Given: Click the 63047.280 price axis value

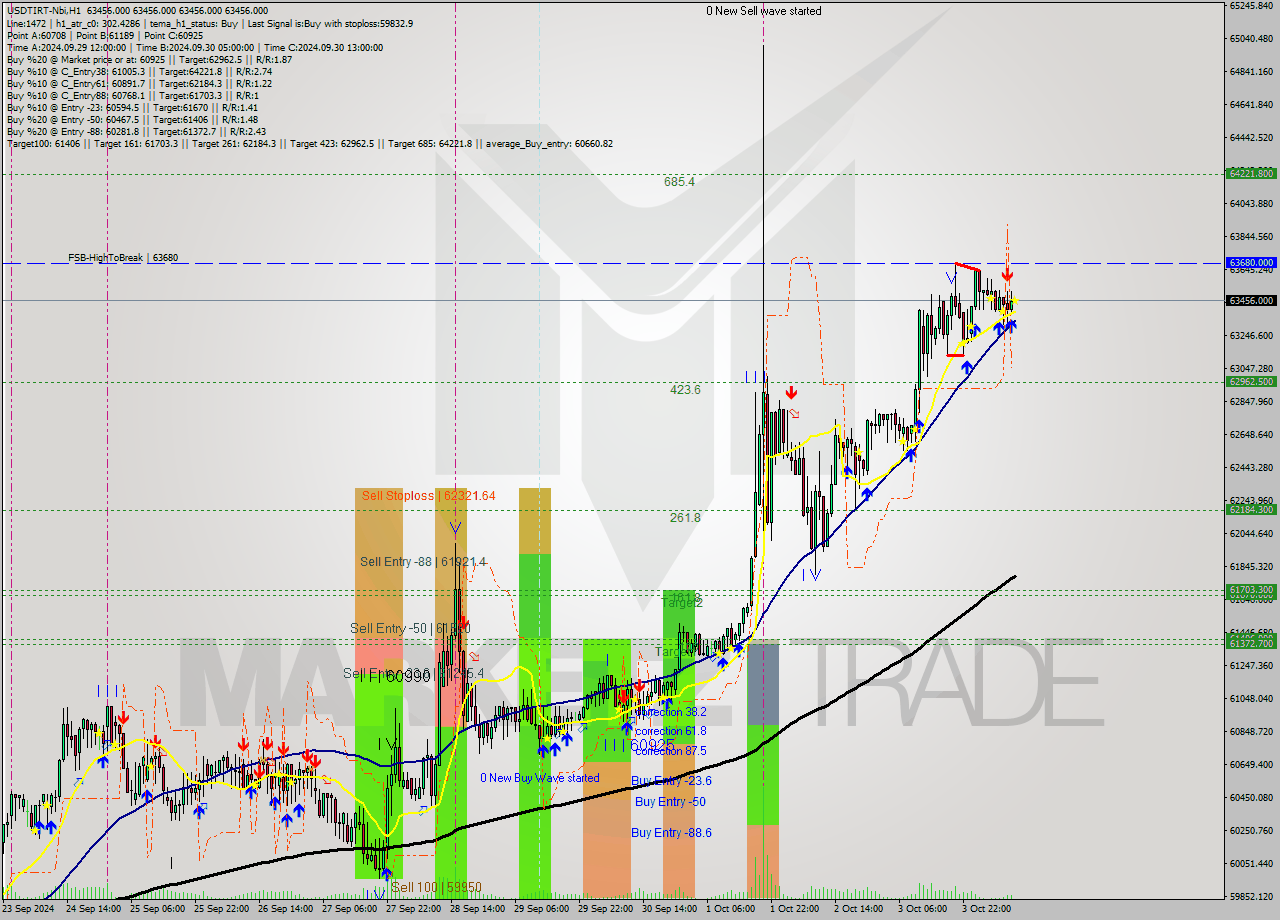Looking at the screenshot, I should tap(1251, 369).
